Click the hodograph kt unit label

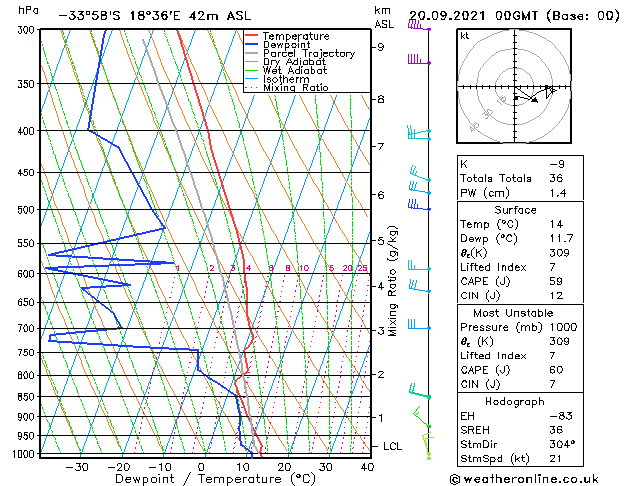pos(465,36)
